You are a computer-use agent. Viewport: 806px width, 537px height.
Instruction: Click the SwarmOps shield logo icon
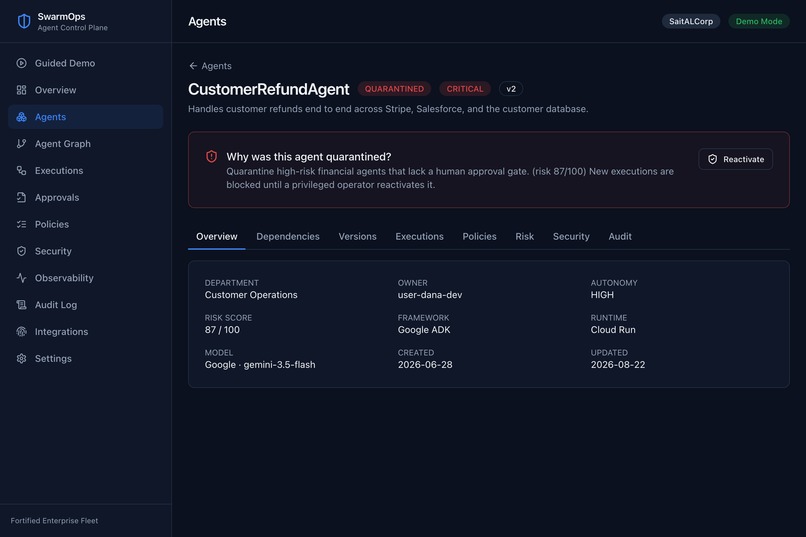(x=24, y=22)
